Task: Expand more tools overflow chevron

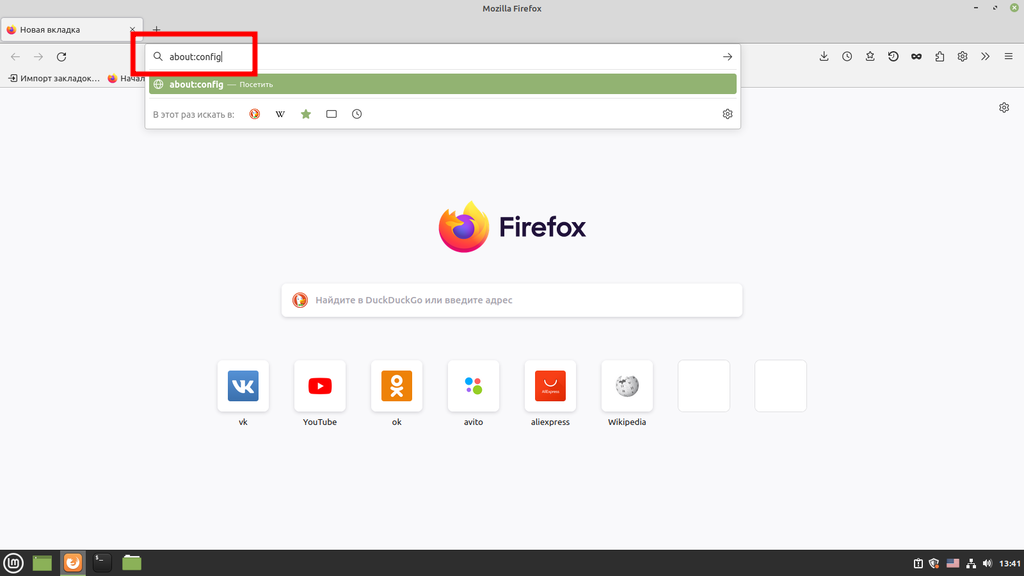Action: tap(985, 57)
